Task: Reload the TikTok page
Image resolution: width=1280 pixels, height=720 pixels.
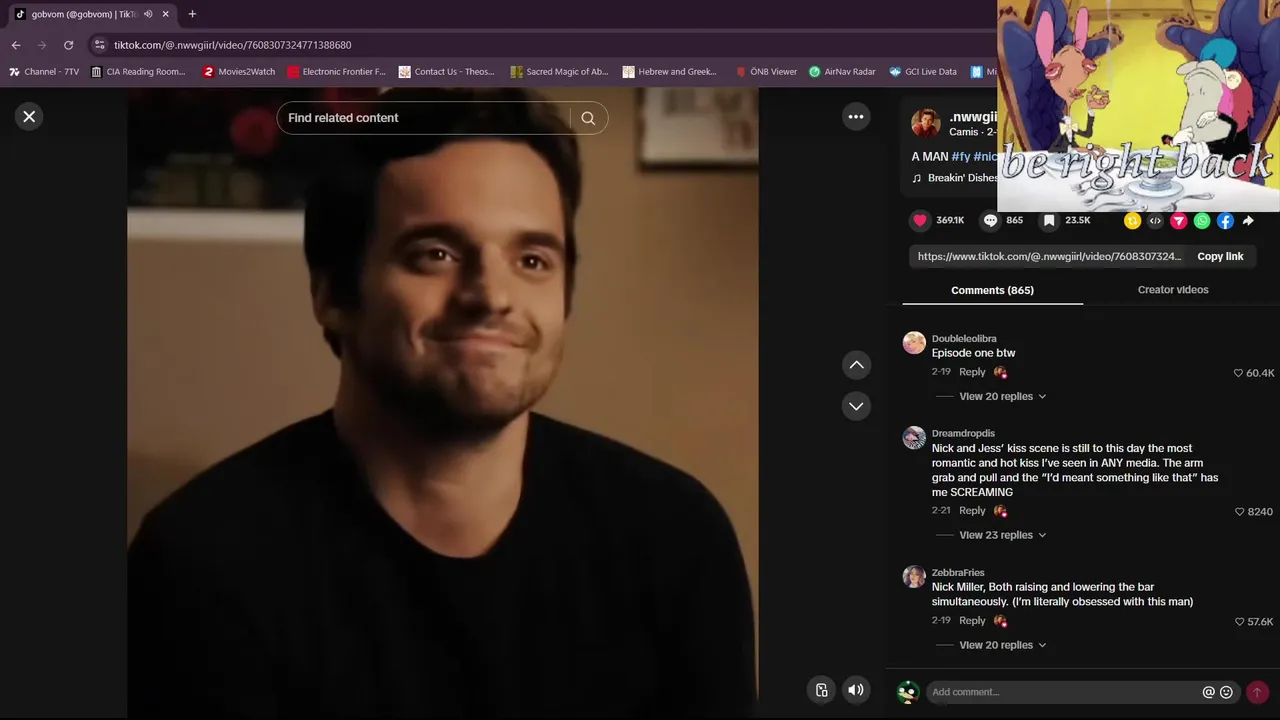Action: pyautogui.click(x=68, y=45)
